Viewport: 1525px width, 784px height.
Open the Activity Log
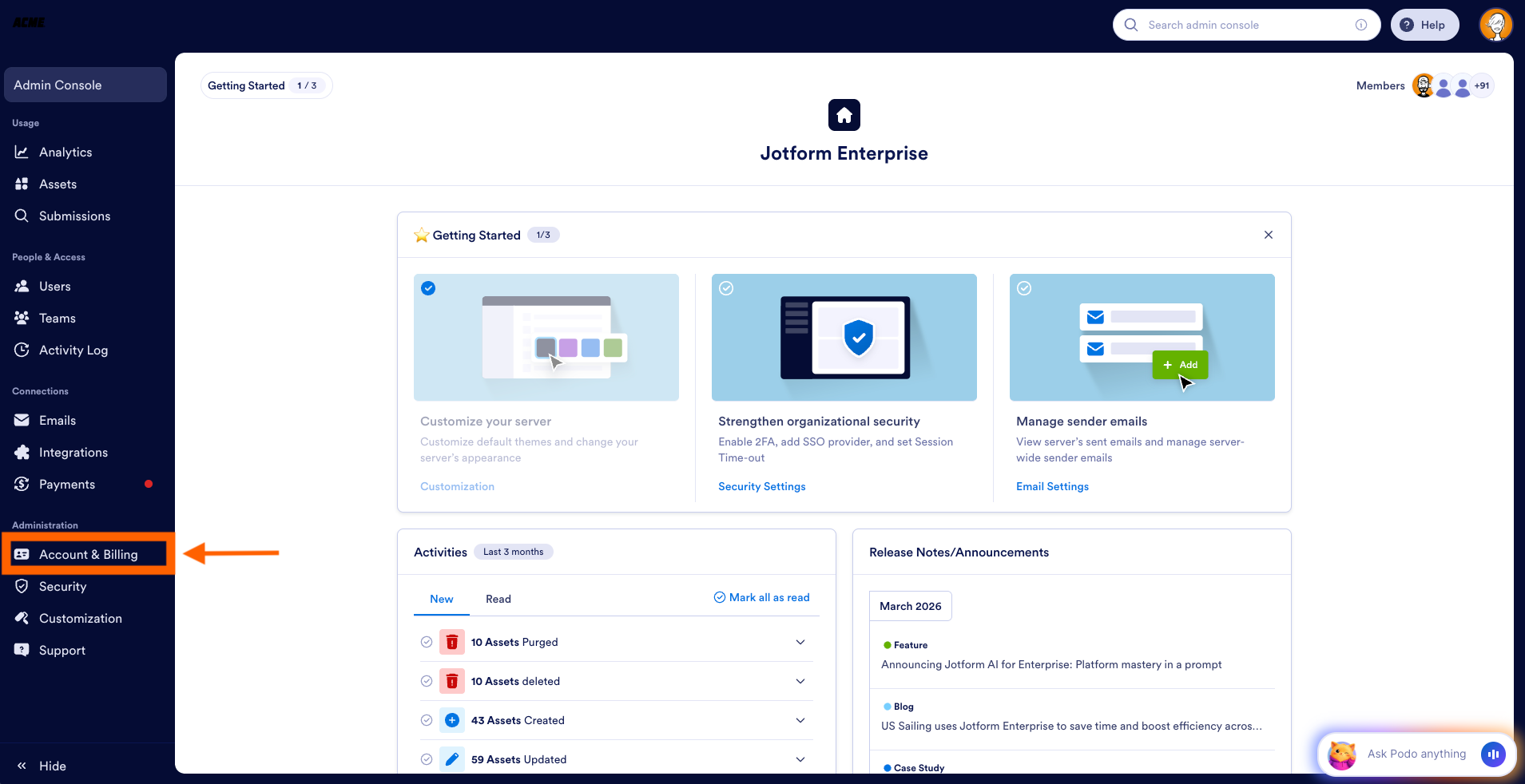(x=73, y=350)
